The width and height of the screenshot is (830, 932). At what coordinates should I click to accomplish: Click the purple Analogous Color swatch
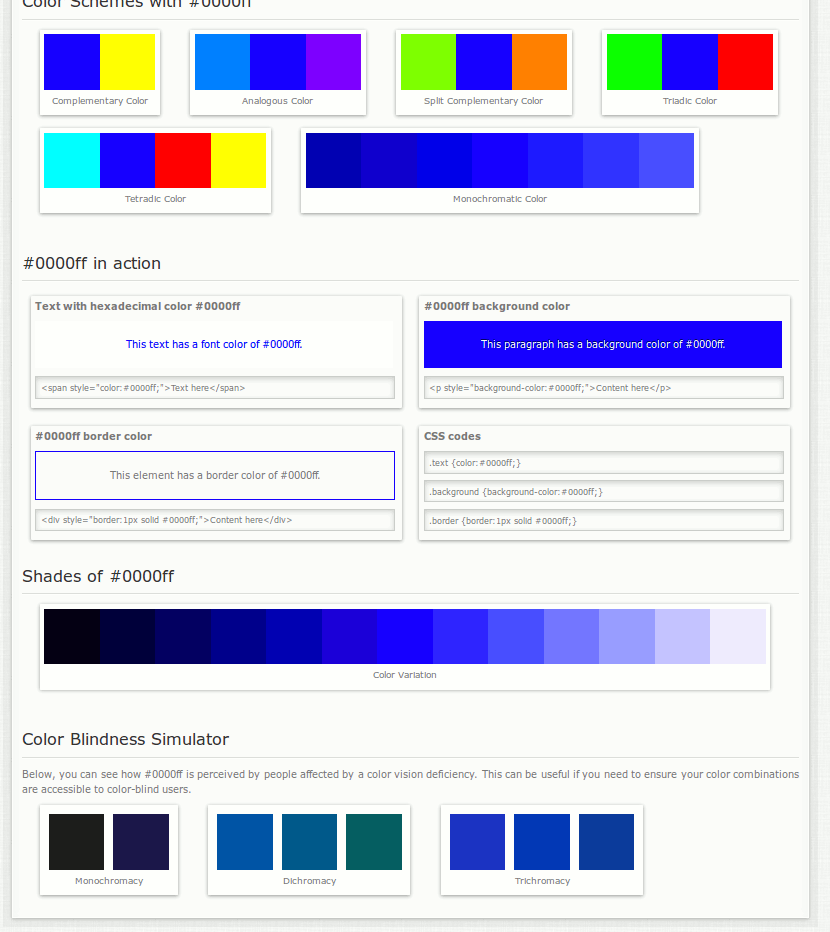[x=333, y=61]
